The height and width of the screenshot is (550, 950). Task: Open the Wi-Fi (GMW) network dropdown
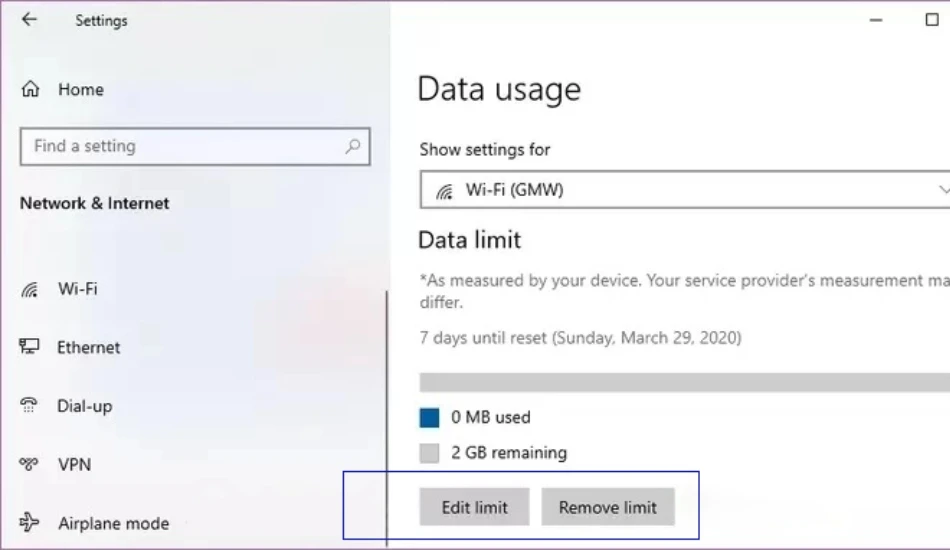coord(685,190)
